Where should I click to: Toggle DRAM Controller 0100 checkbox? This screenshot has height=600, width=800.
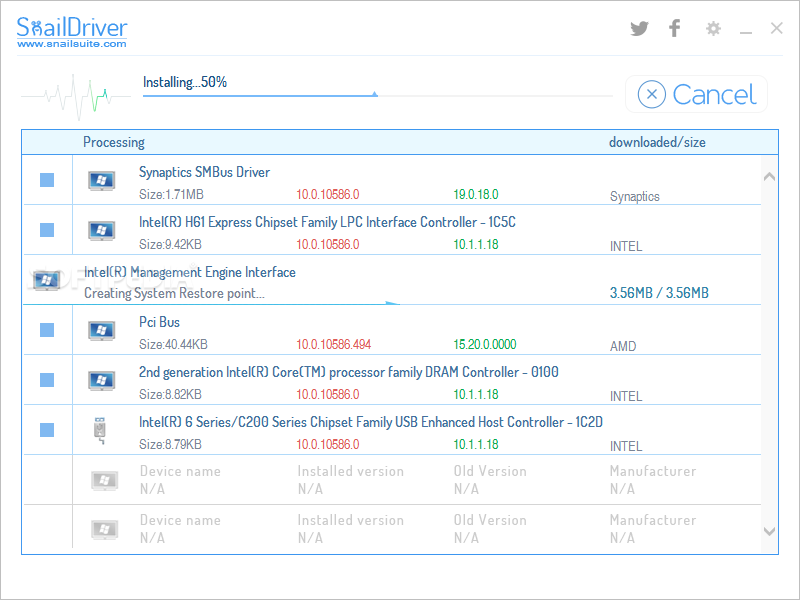click(x=47, y=380)
